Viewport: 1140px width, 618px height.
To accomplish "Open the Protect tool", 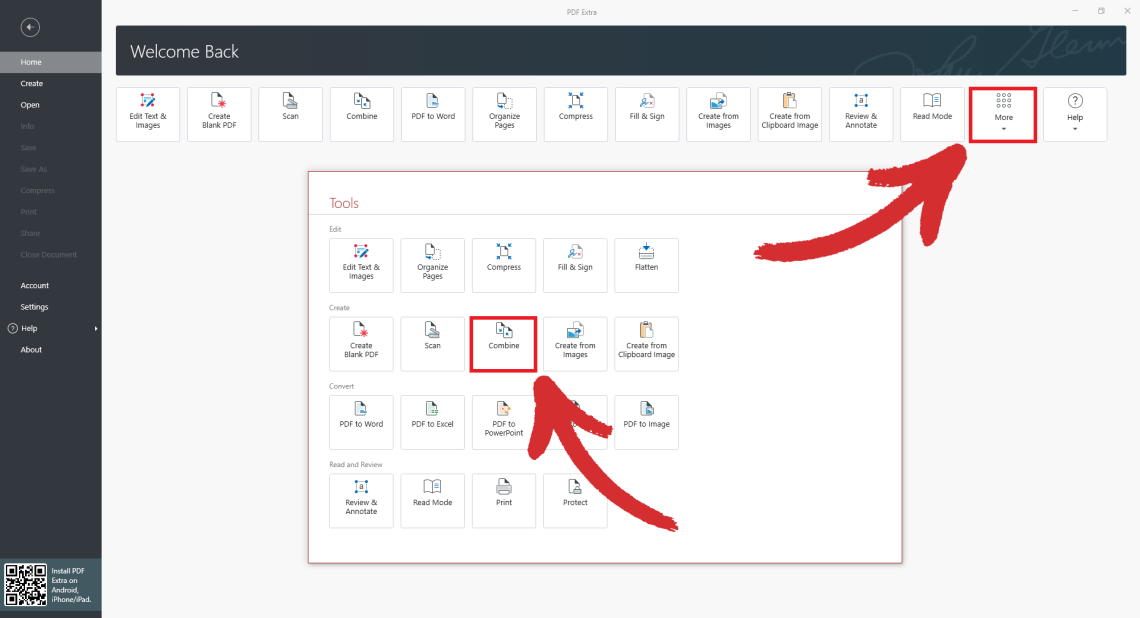I will (x=575, y=500).
